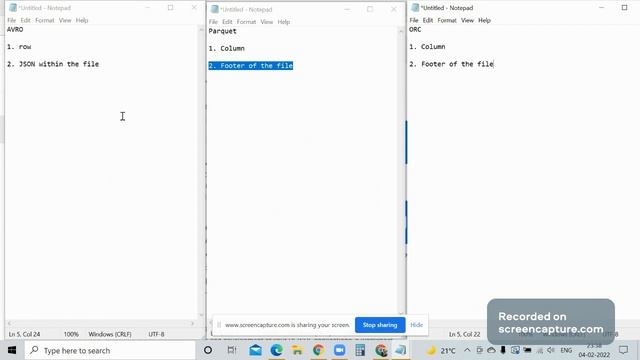This screenshot has width=640, height=360.
Task: Click the 'Parquet' heading text
Action: [x=222, y=31]
